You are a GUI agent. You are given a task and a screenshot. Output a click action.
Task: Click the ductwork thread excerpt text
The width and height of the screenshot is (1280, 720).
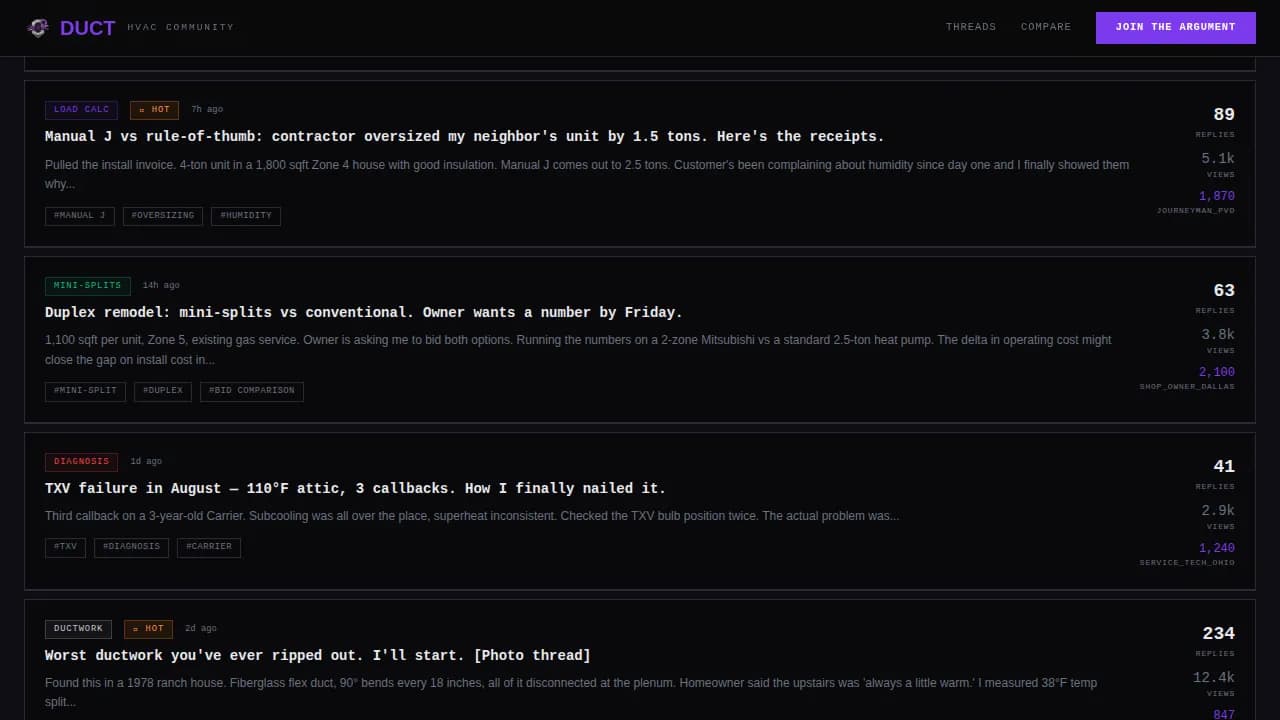pos(571,692)
